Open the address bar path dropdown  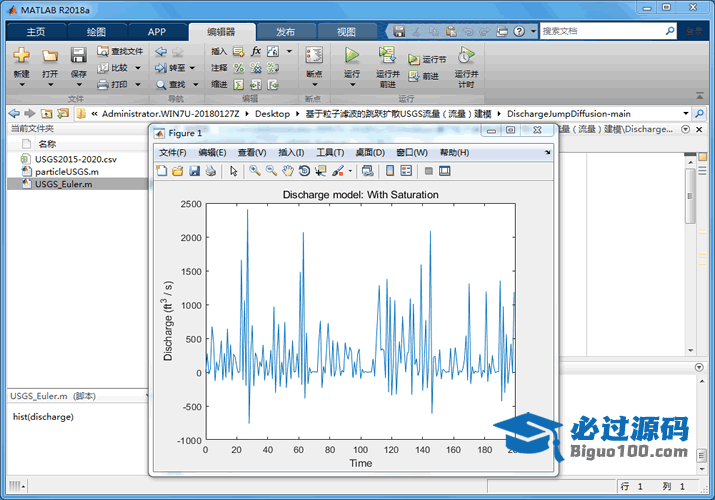pyautogui.click(x=685, y=113)
